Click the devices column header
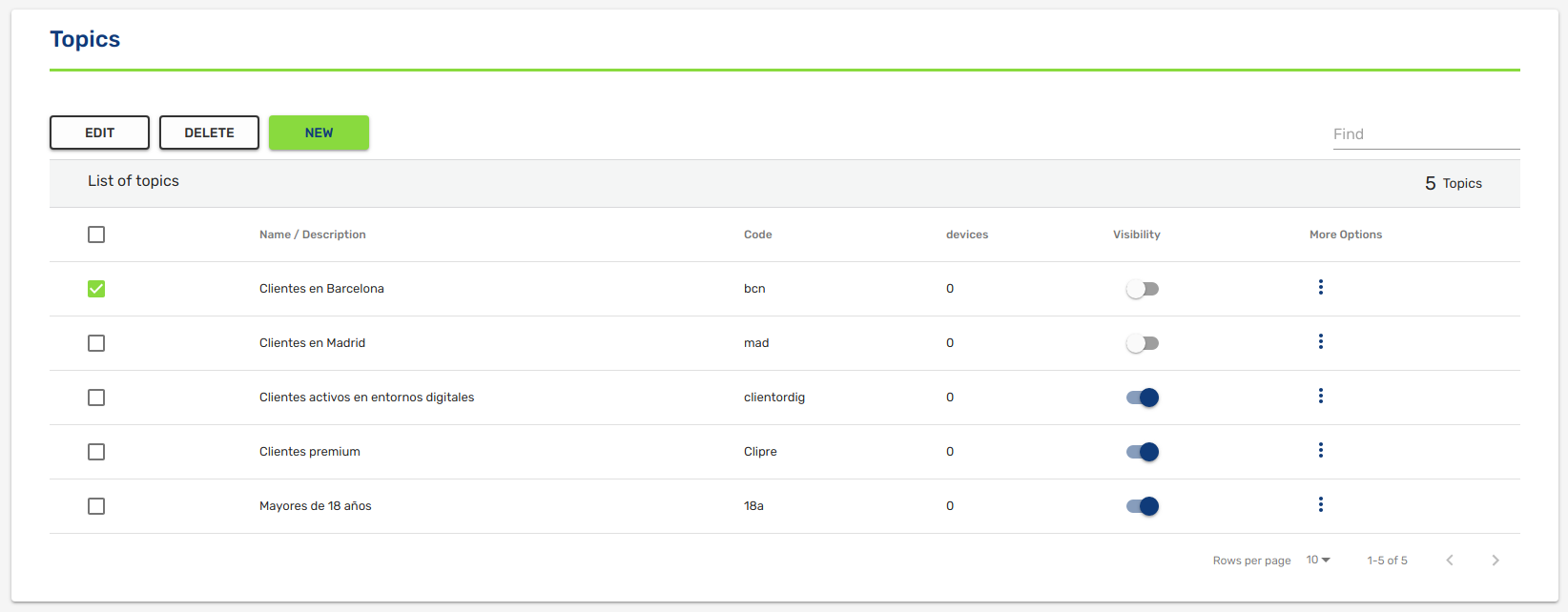This screenshot has height=612, width=1568. pos(967,235)
